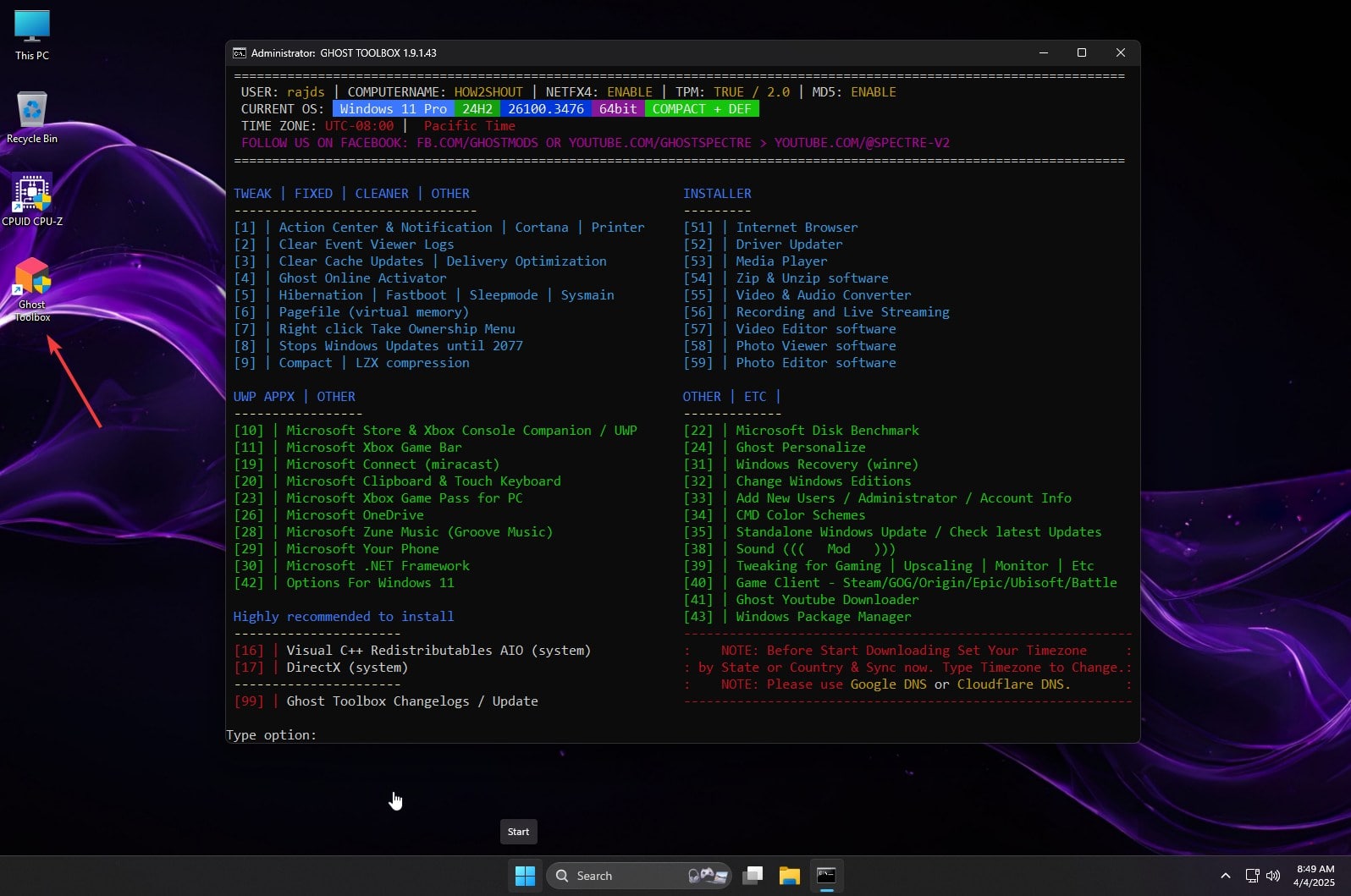The width and height of the screenshot is (1351, 896).
Task: Minimize the Ghost Toolbox console window
Action: 1044,53
